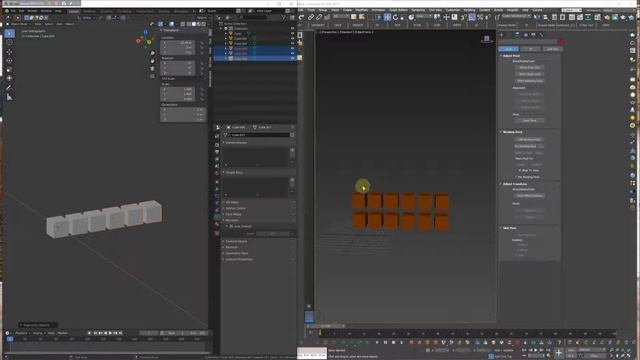Toggle the Scale Z lock icon
This screenshot has width=640, height=360.
(x=202, y=99)
